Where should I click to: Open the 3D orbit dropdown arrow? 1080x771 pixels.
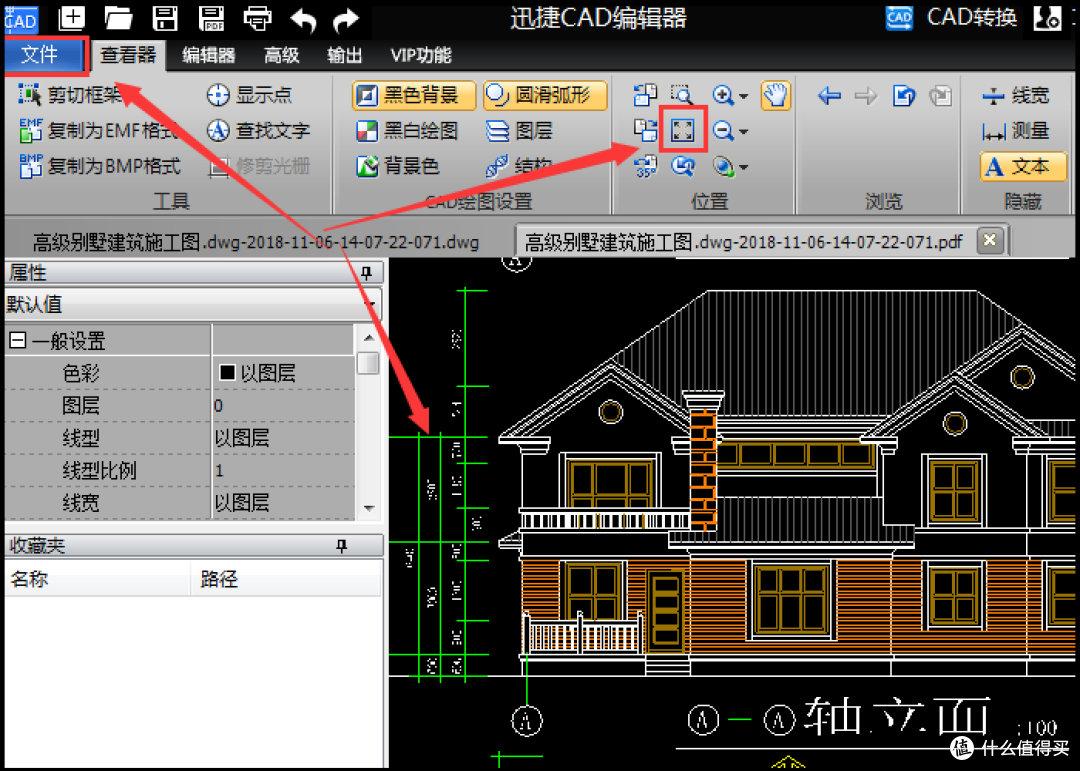(x=744, y=167)
